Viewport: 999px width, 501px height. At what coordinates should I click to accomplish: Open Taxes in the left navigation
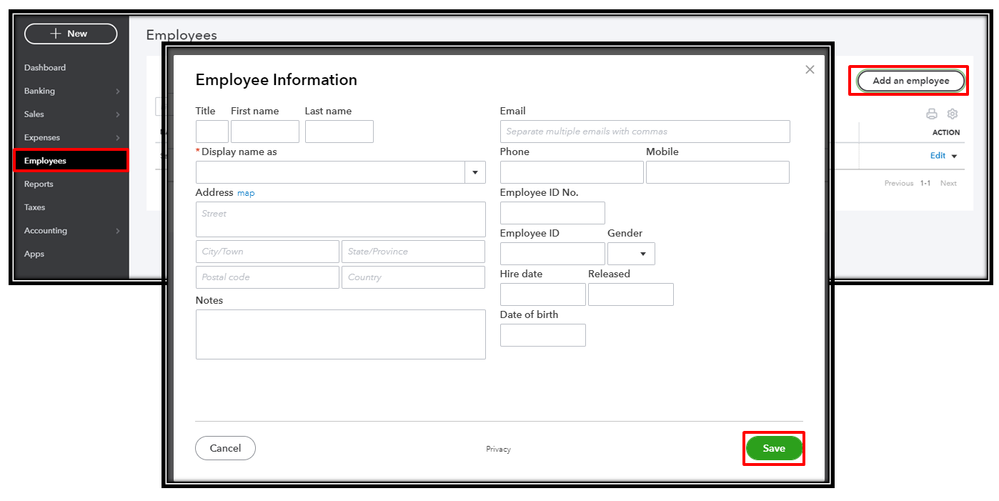tap(34, 207)
